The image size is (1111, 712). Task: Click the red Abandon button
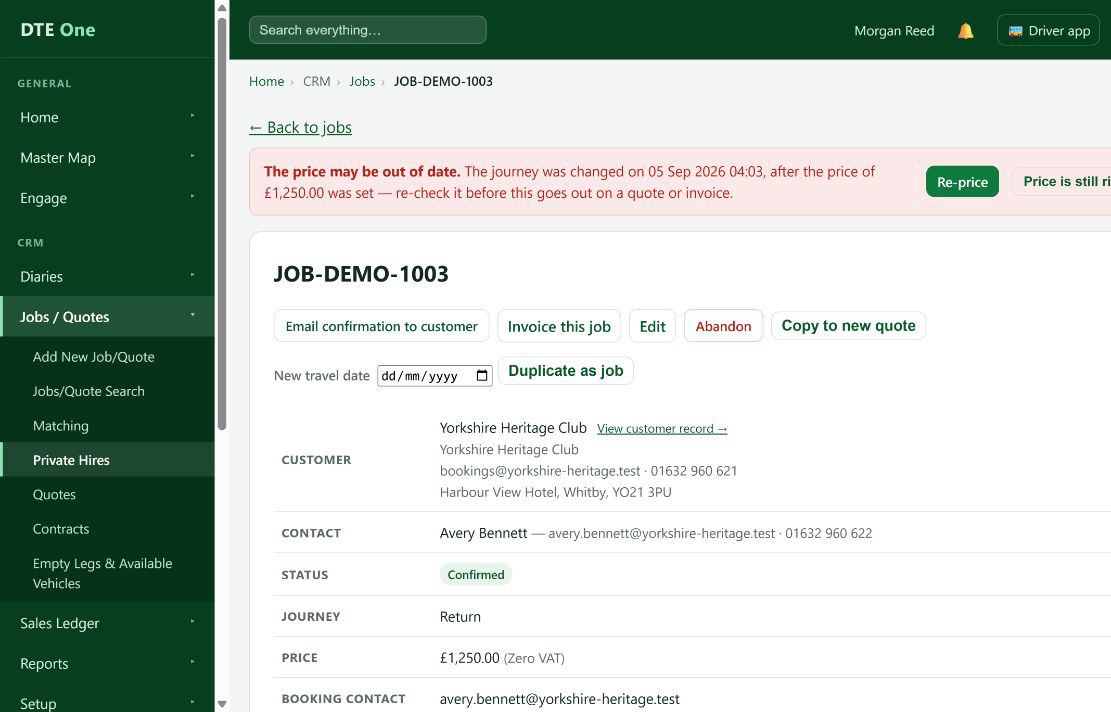click(x=723, y=326)
